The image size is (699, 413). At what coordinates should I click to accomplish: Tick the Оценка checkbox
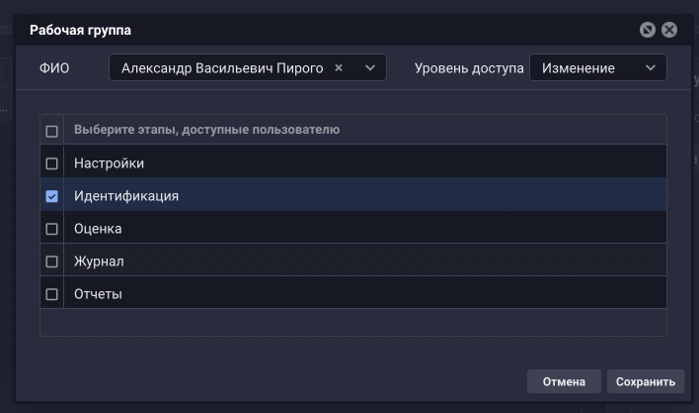tap(52, 229)
